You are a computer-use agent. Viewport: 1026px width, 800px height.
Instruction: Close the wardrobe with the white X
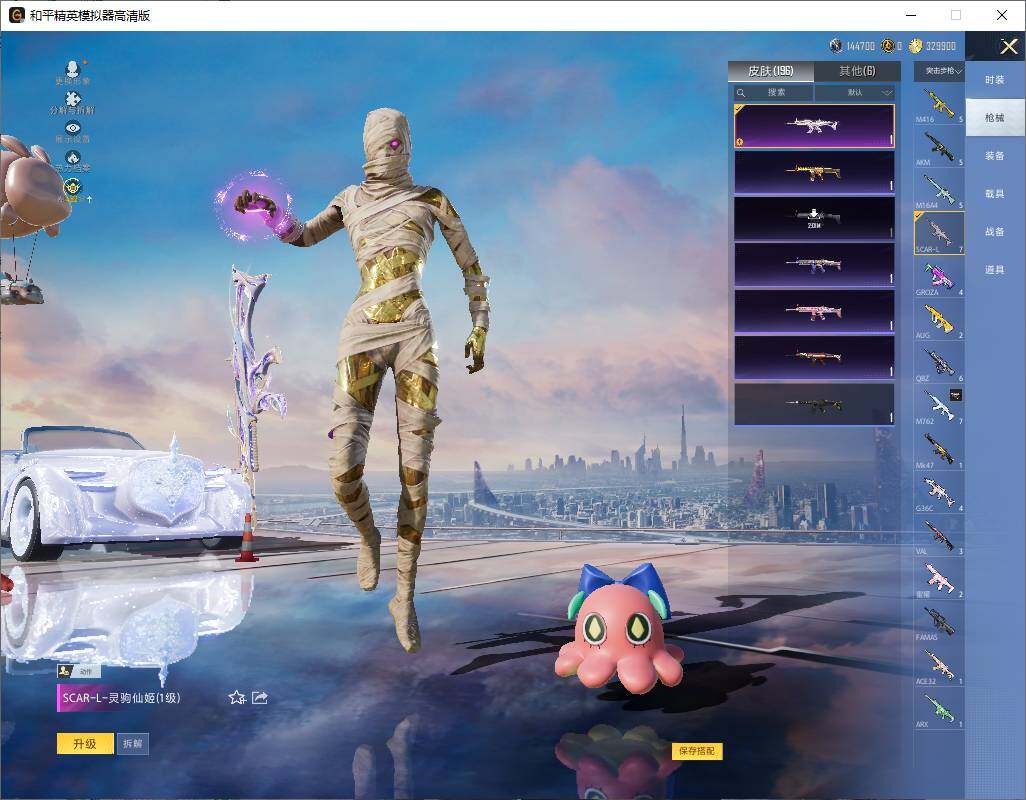1008,46
